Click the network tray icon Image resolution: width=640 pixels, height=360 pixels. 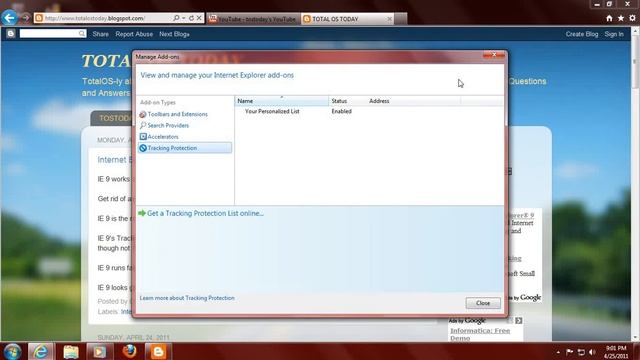(x=581, y=352)
